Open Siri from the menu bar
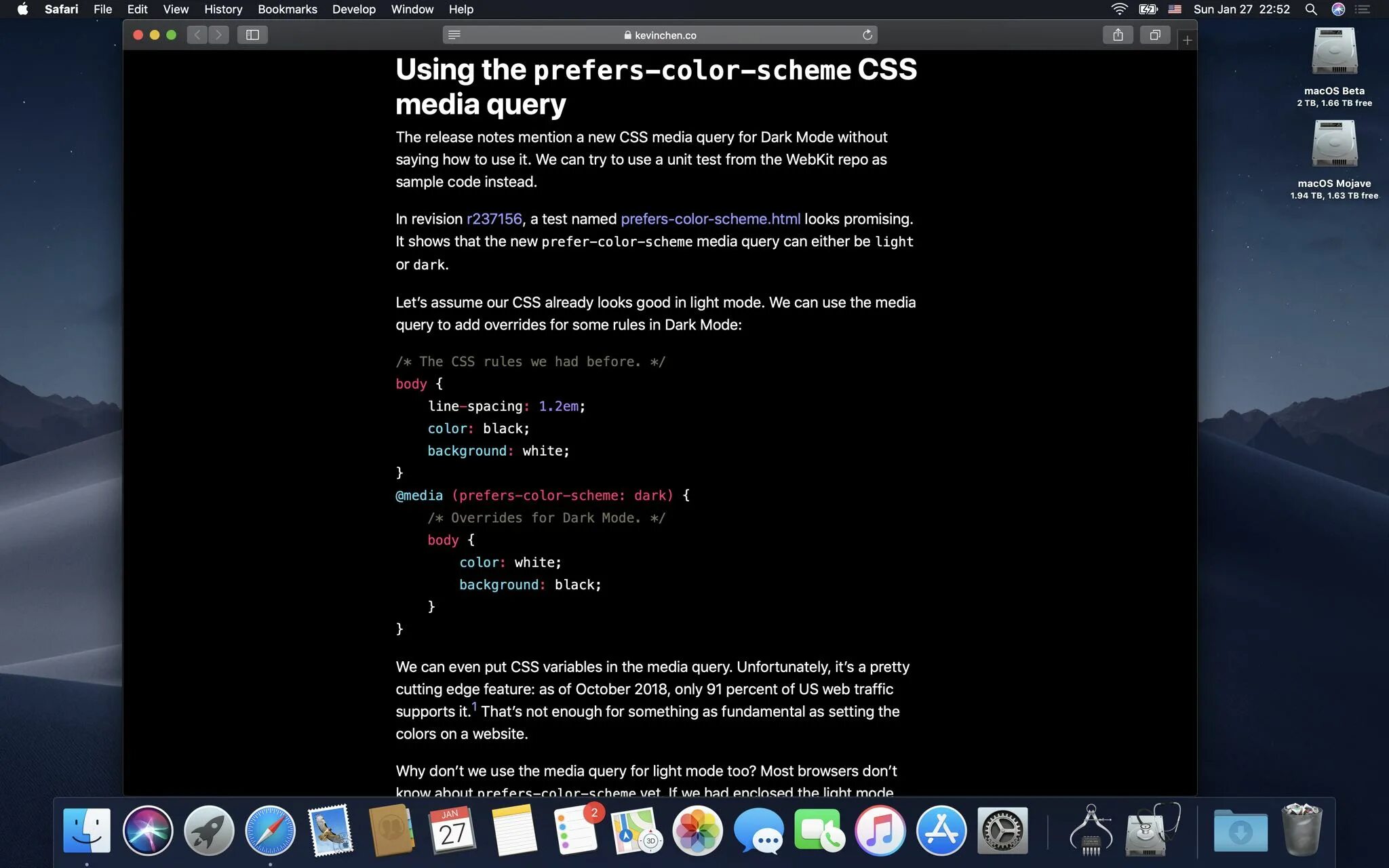 [1338, 9]
